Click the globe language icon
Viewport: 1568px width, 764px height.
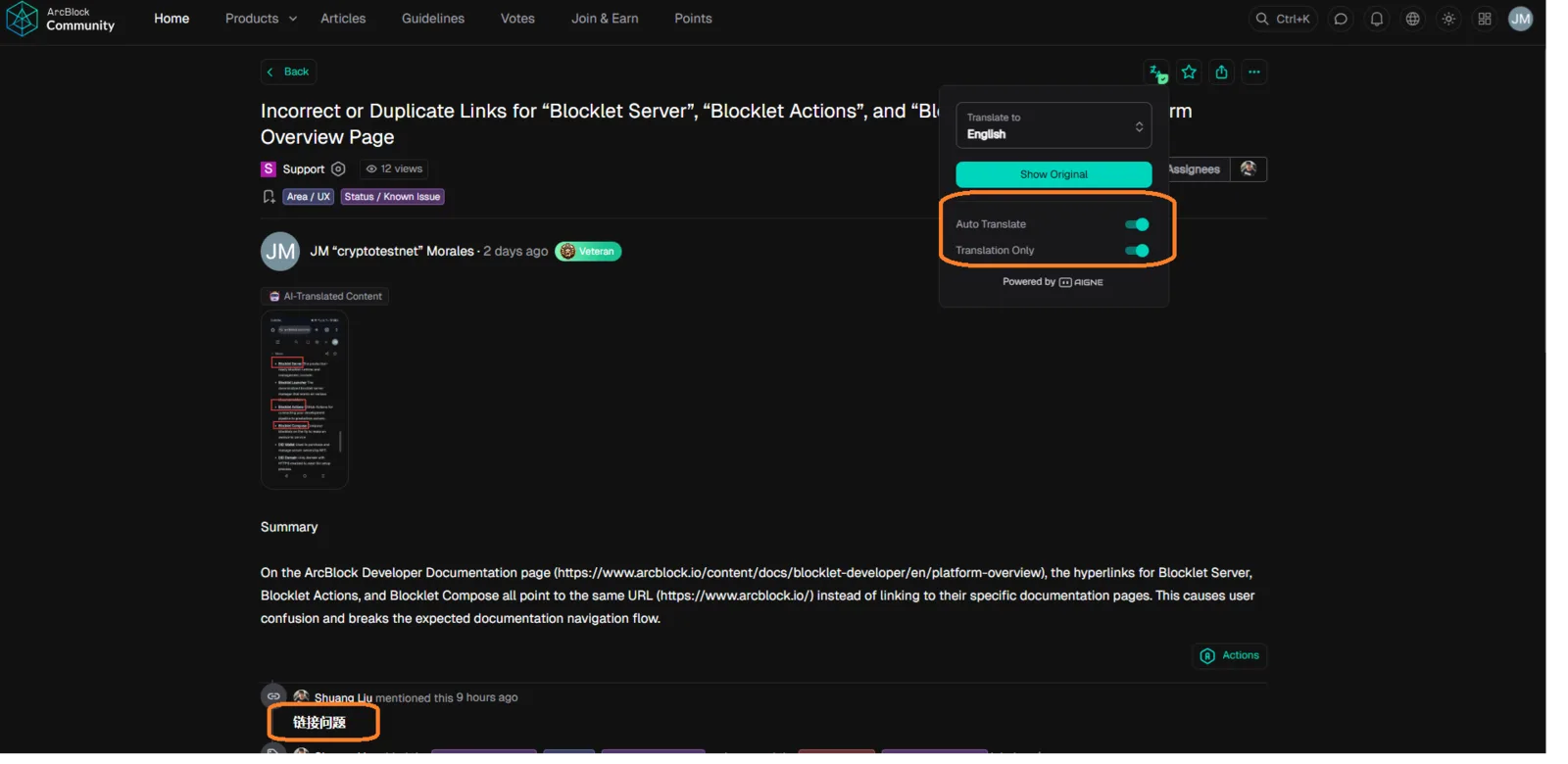1412,19
